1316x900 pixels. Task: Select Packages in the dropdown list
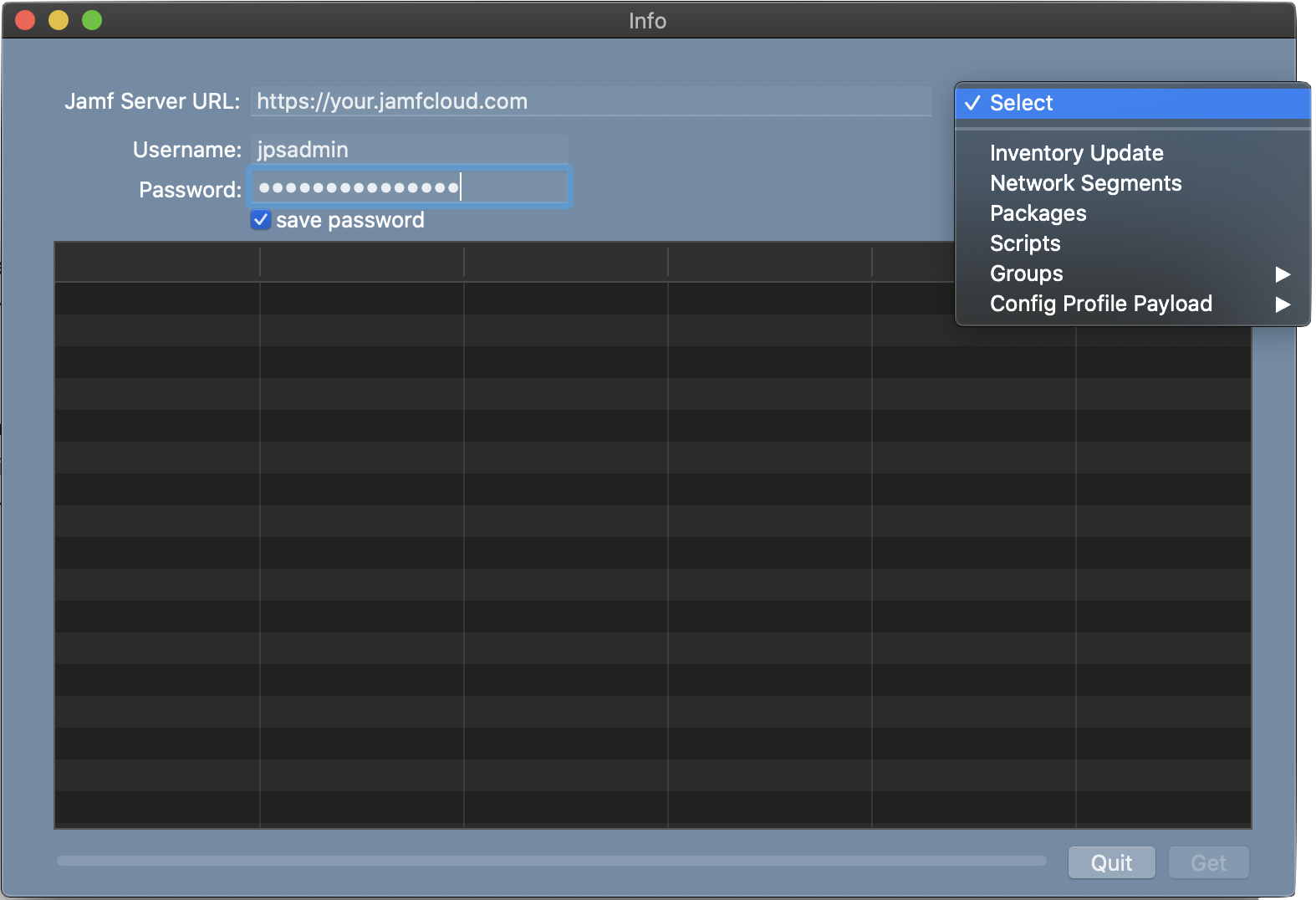pyautogui.click(x=1133, y=213)
